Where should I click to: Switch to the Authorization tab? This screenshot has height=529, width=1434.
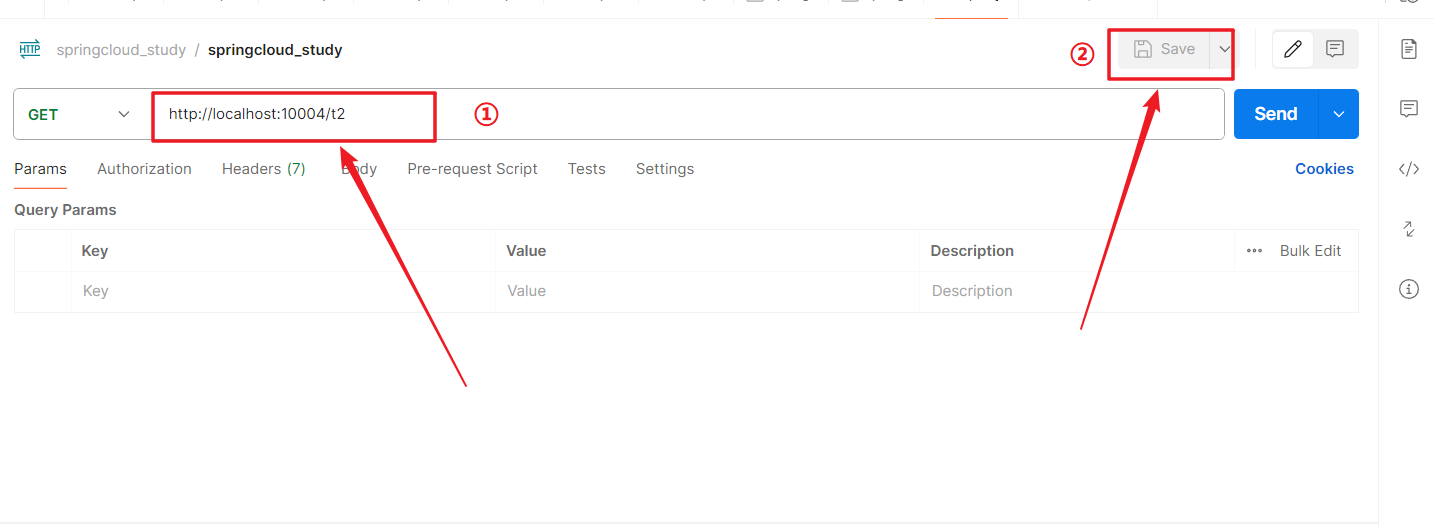coord(144,169)
